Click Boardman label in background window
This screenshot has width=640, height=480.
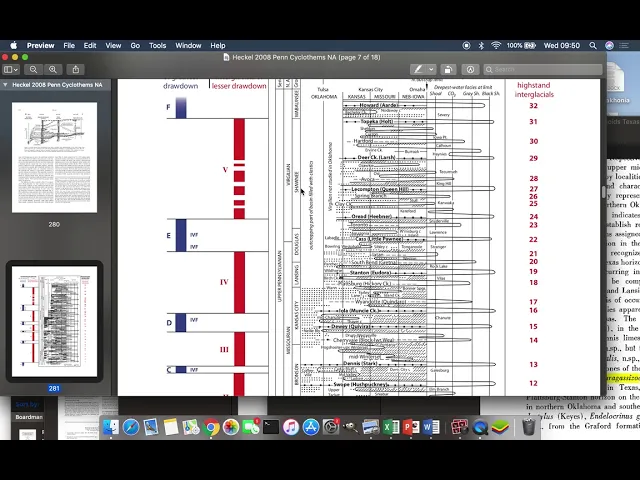pos(29,417)
